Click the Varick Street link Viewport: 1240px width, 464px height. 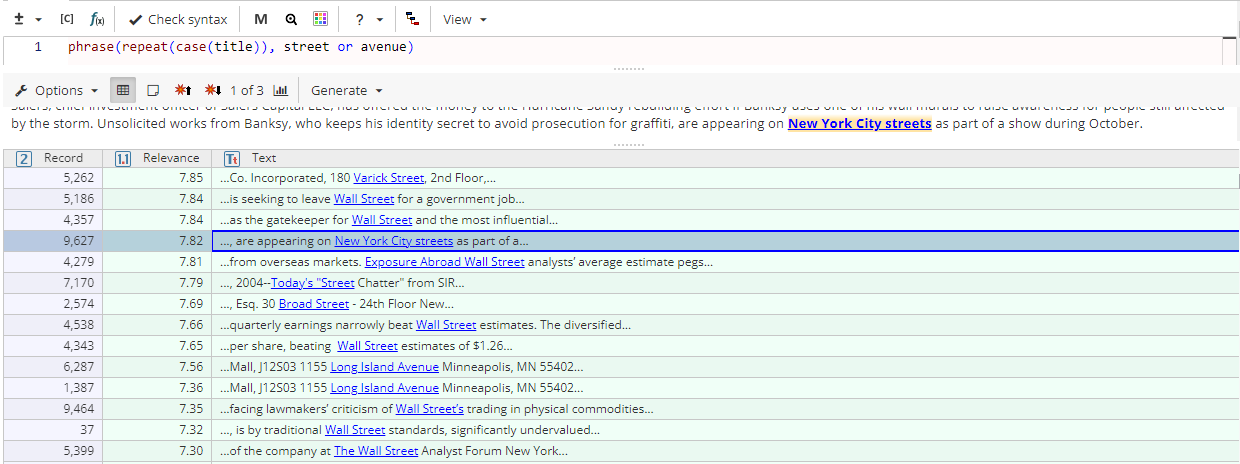pyautogui.click(x=389, y=178)
